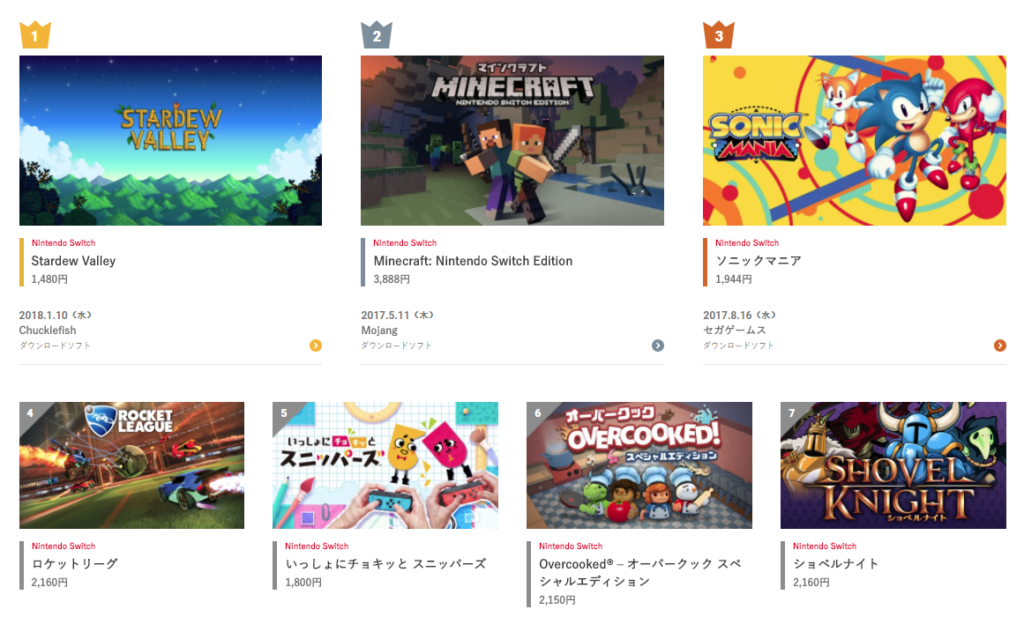Click the Stardew Valley title link

pos(74,261)
